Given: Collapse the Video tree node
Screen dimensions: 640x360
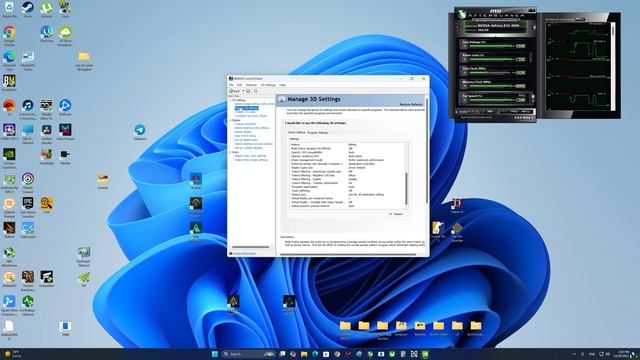Looking at the screenshot, I should point(230,152).
